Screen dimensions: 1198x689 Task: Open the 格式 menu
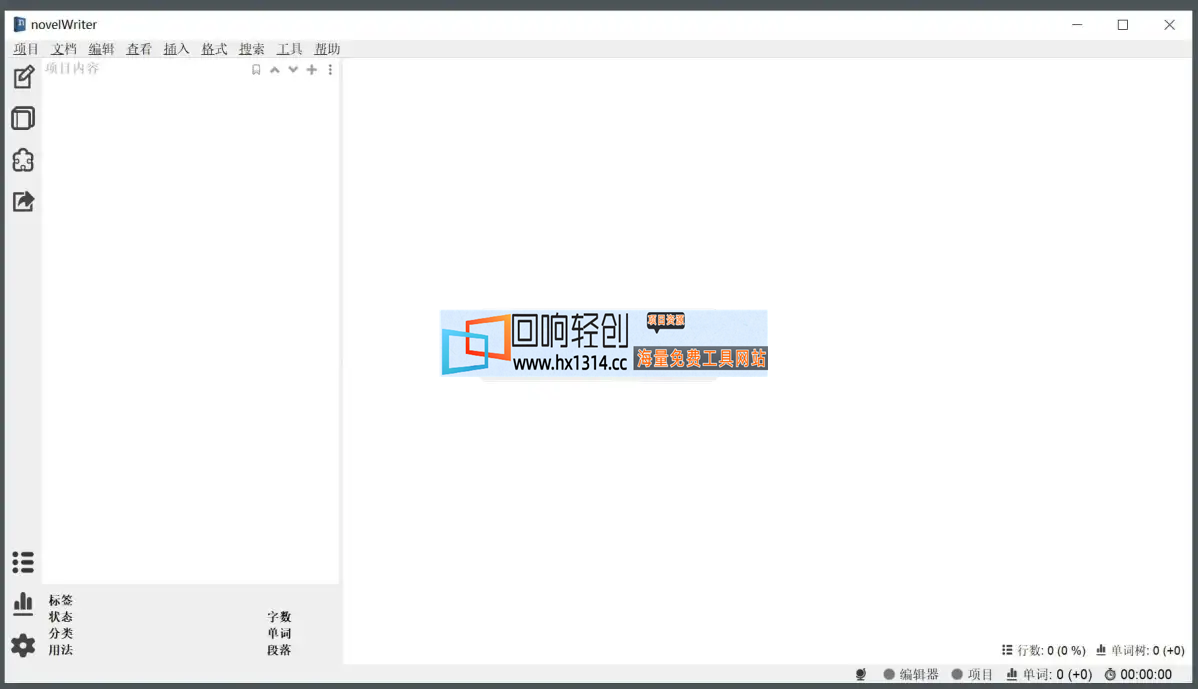[x=214, y=49]
